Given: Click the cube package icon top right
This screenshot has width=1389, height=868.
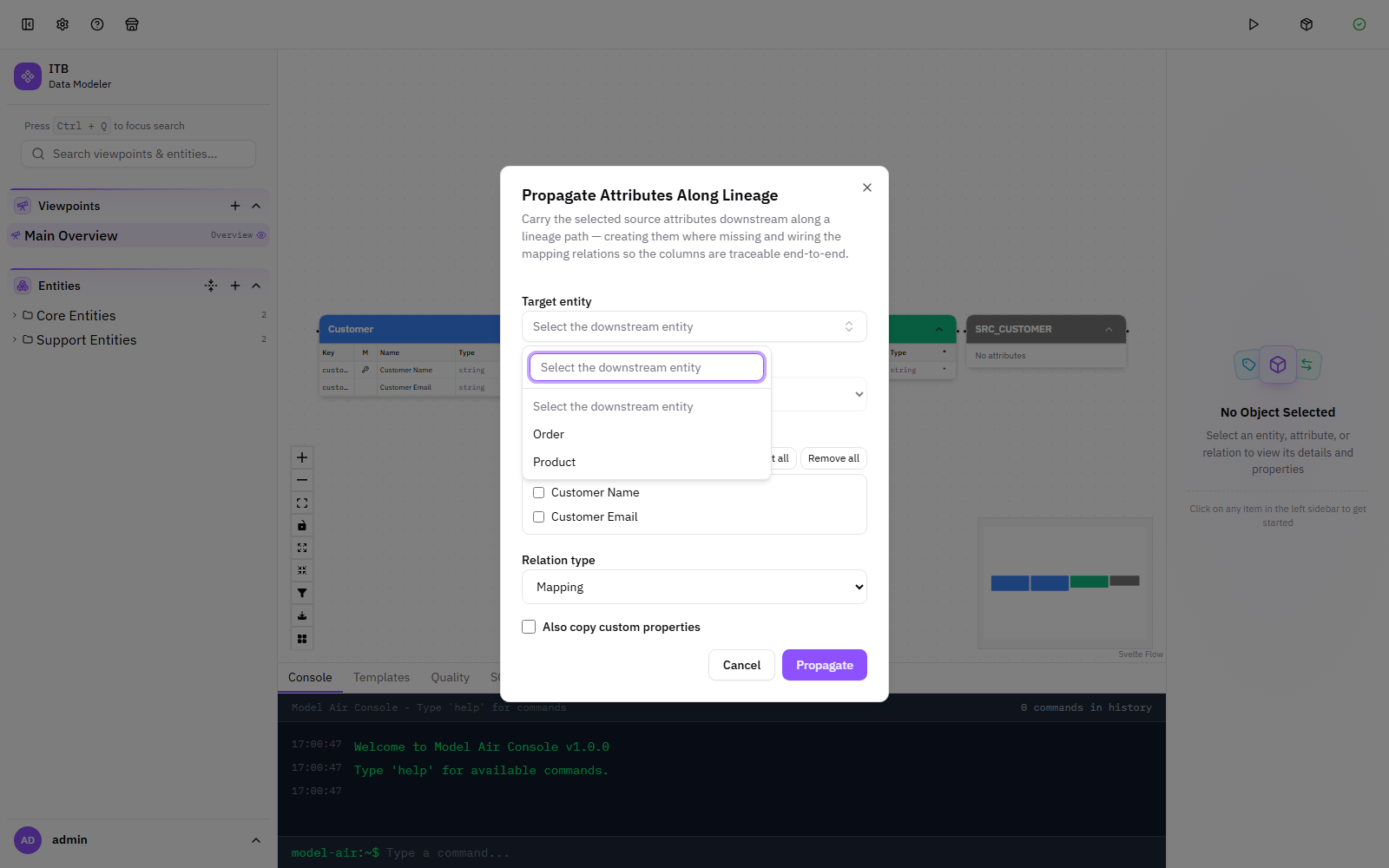Looking at the screenshot, I should point(1307,24).
